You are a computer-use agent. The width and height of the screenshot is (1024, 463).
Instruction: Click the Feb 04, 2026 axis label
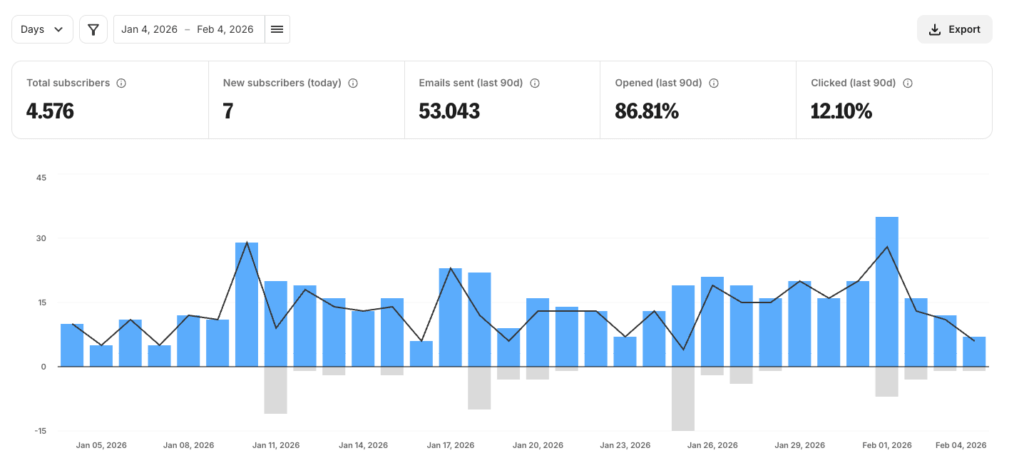[961, 445]
